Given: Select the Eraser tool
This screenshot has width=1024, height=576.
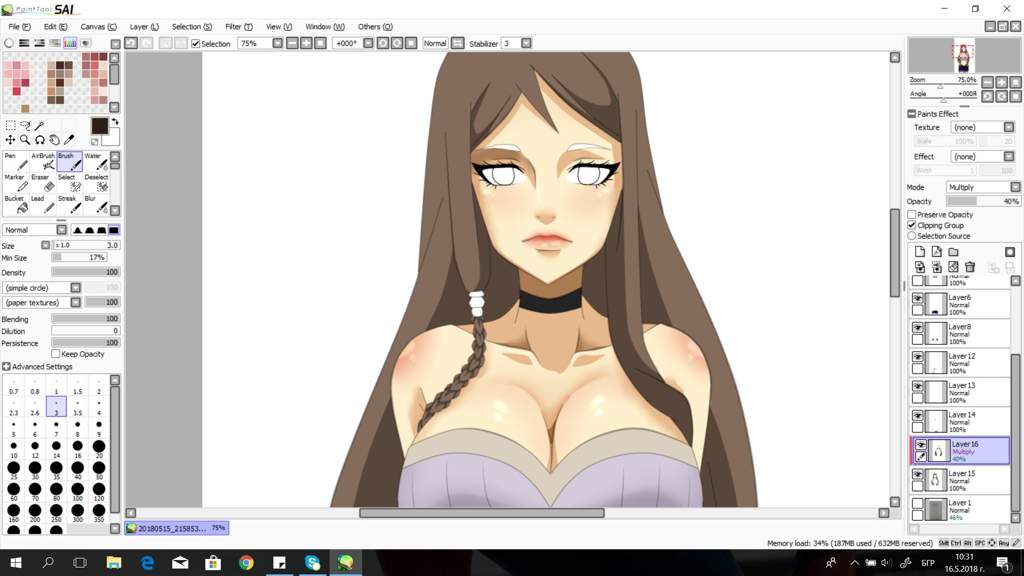Looking at the screenshot, I should [43, 182].
